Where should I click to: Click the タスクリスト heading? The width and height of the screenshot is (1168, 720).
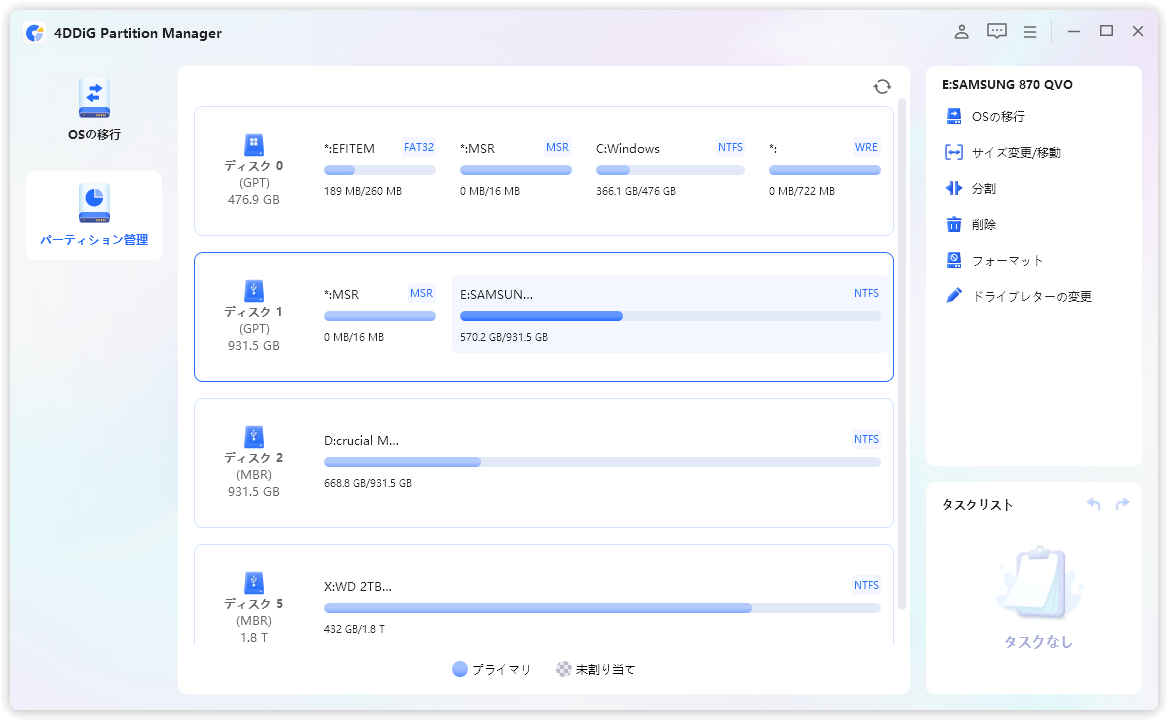click(x=977, y=505)
